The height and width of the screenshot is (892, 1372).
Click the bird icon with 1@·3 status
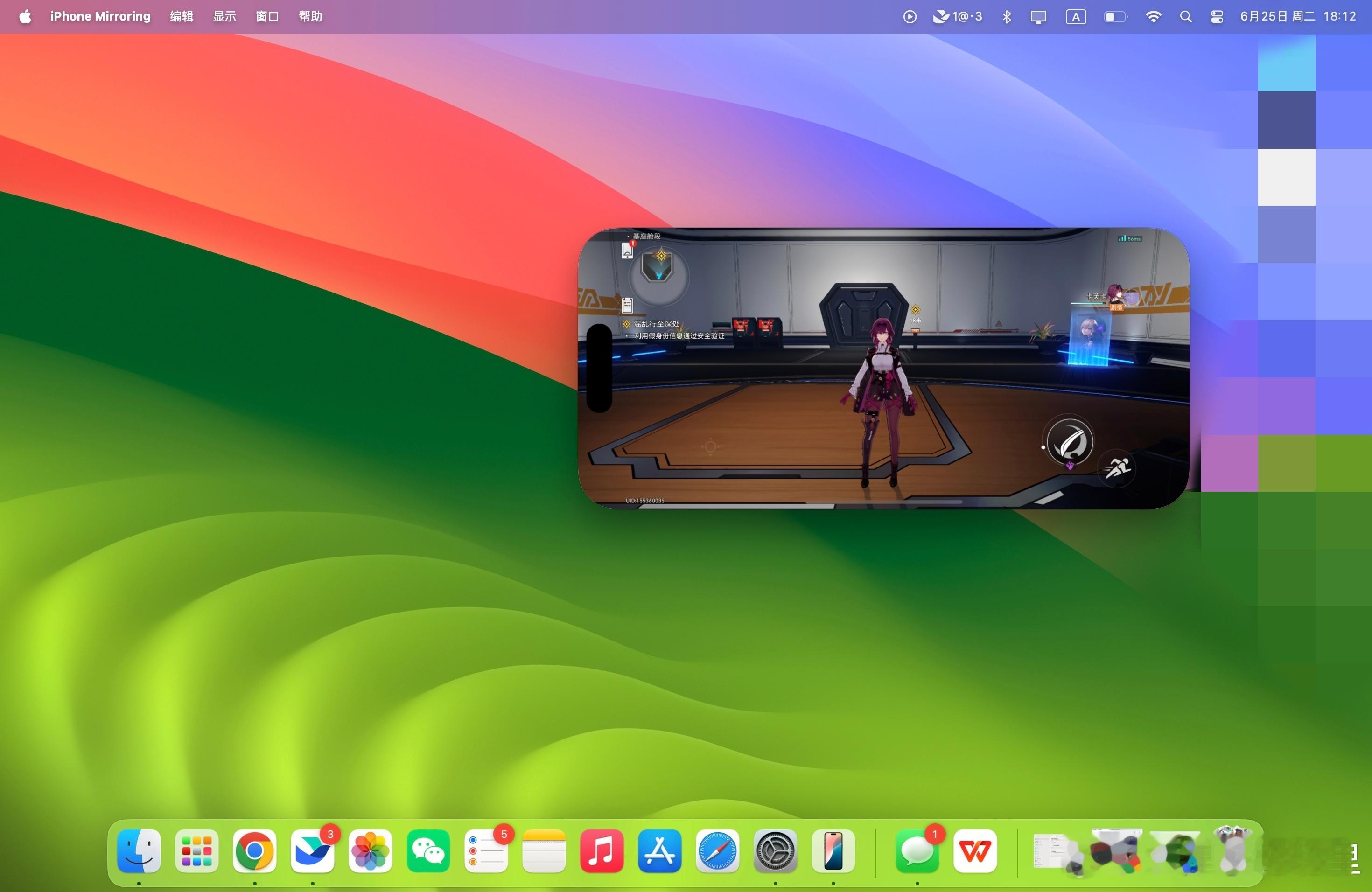pyautogui.click(x=957, y=17)
